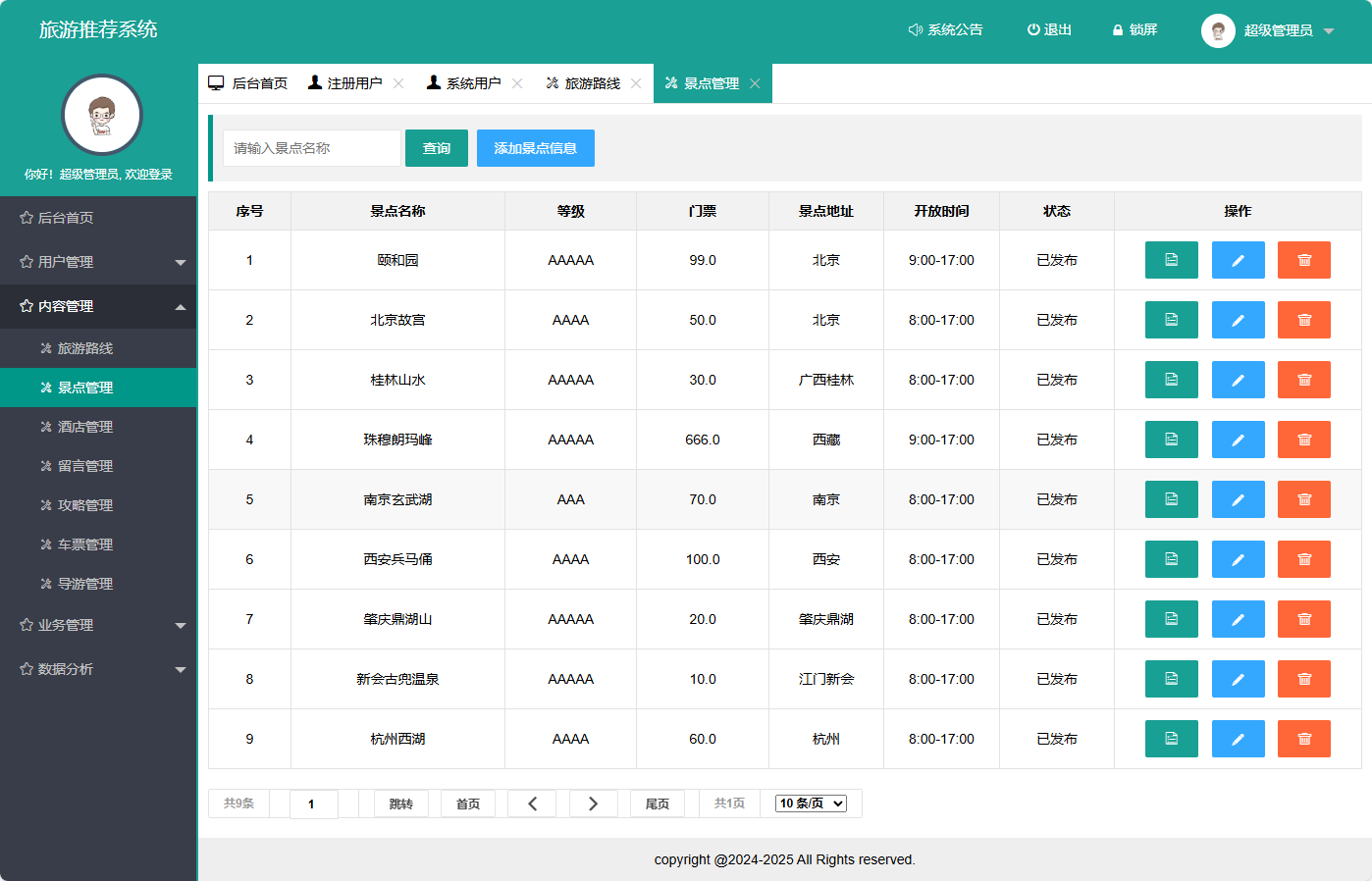Jump to 尾页 last page
The height and width of the screenshot is (881, 1372).
click(658, 803)
